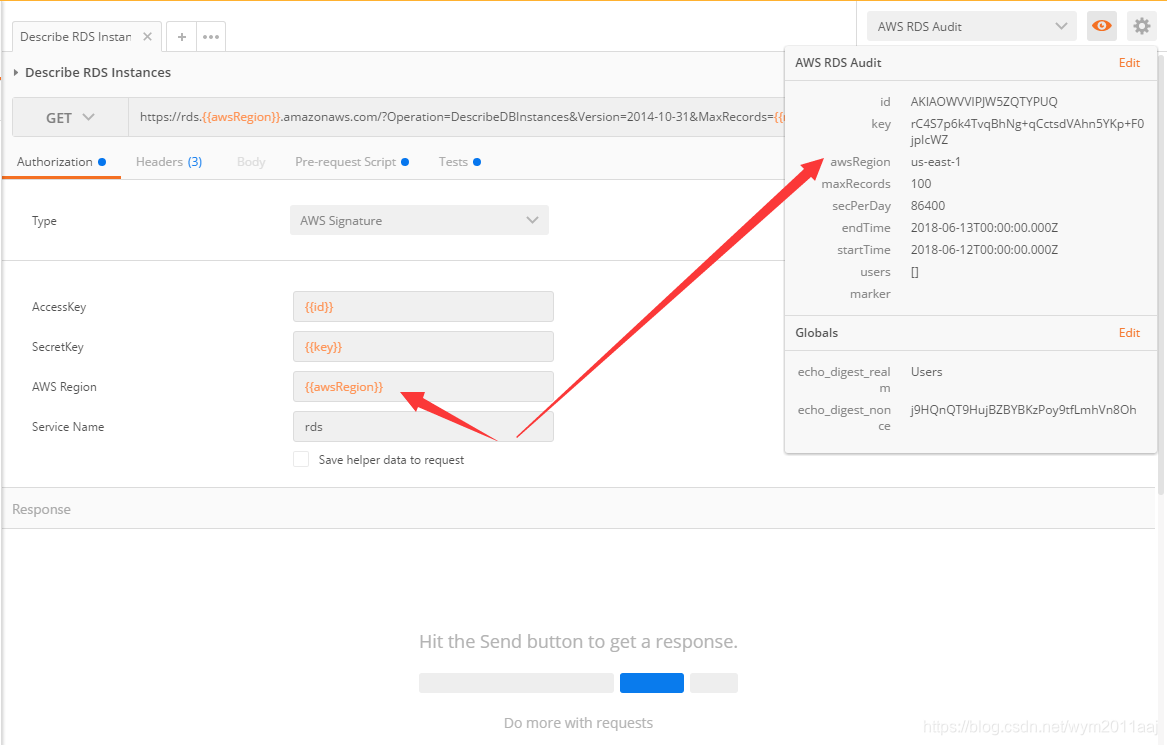This screenshot has width=1167, height=745.
Task: Enable Save helper data to request checkbox
Action: pyautogui.click(x=301, y=459)
